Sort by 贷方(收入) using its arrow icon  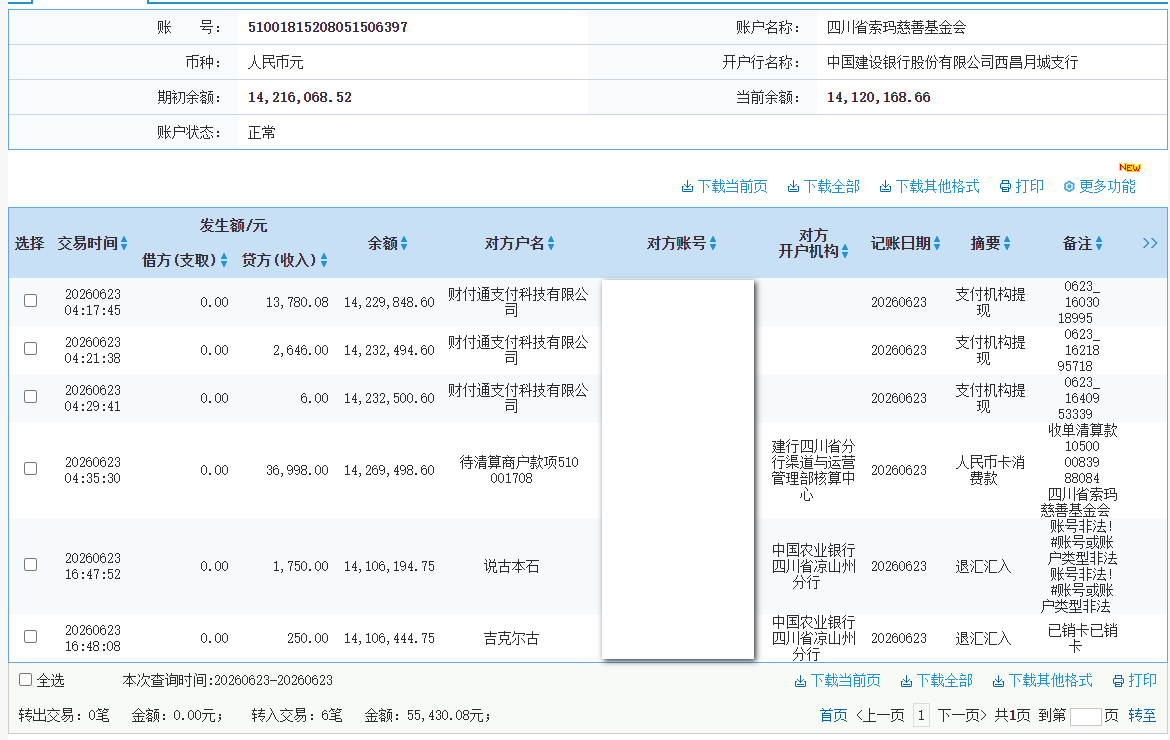pyautogui.click(x=324, y=260)
